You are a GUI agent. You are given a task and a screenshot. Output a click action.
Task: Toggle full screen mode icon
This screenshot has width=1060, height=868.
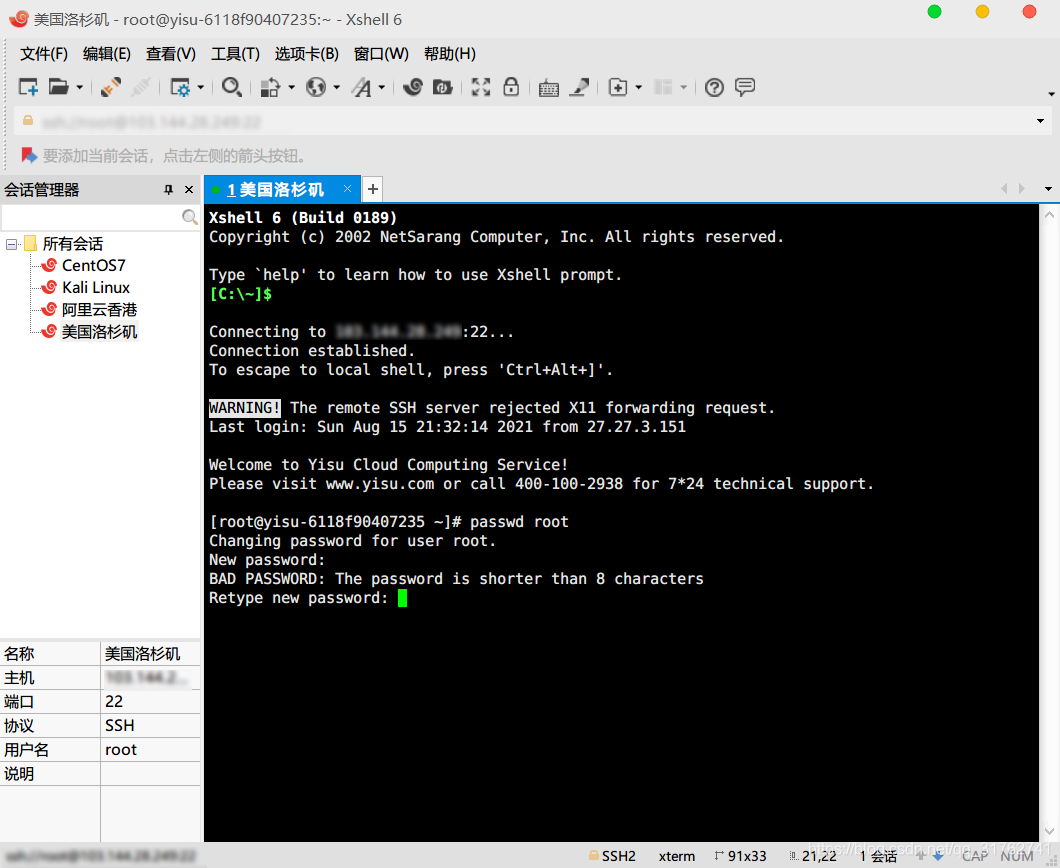[481, 87]
